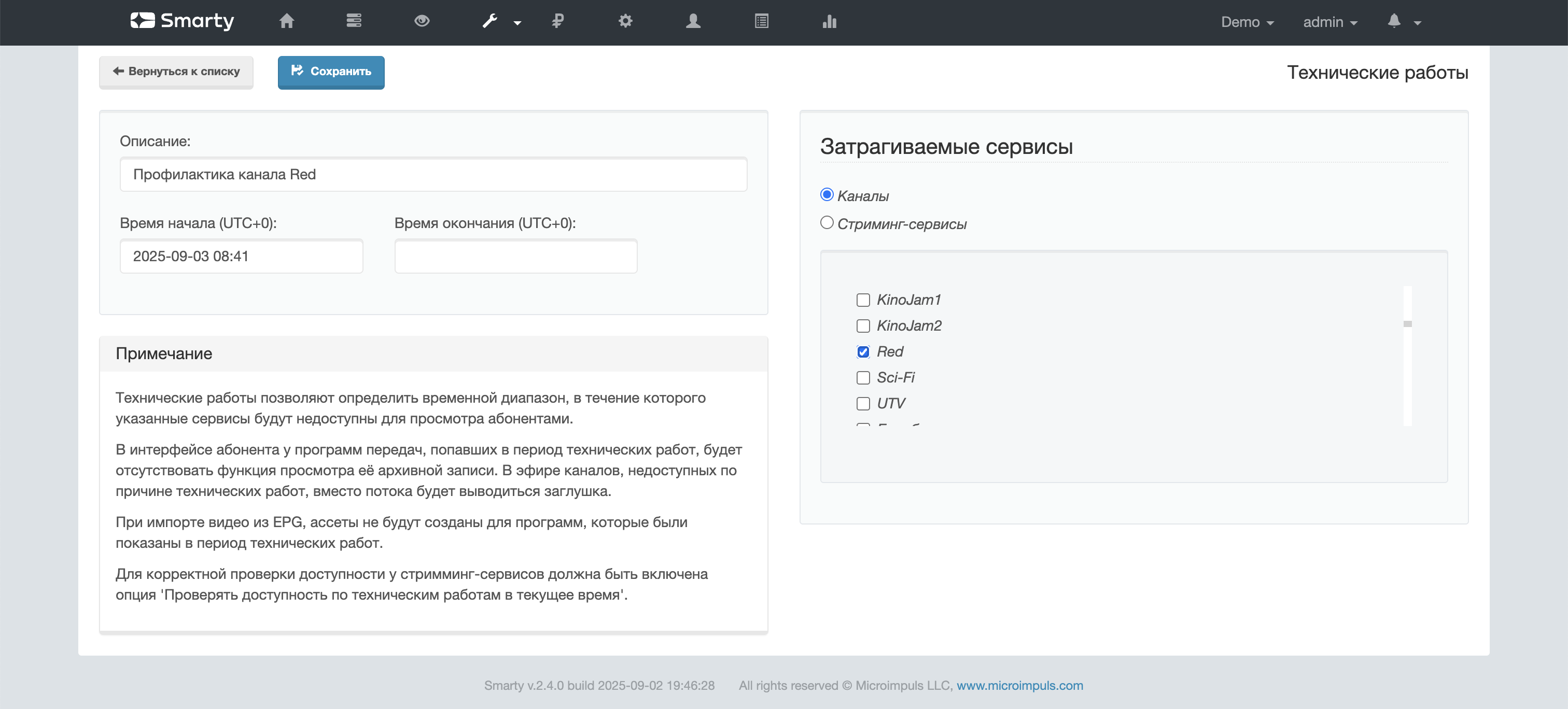Click the Время окончания field

(x=515, y=256)
